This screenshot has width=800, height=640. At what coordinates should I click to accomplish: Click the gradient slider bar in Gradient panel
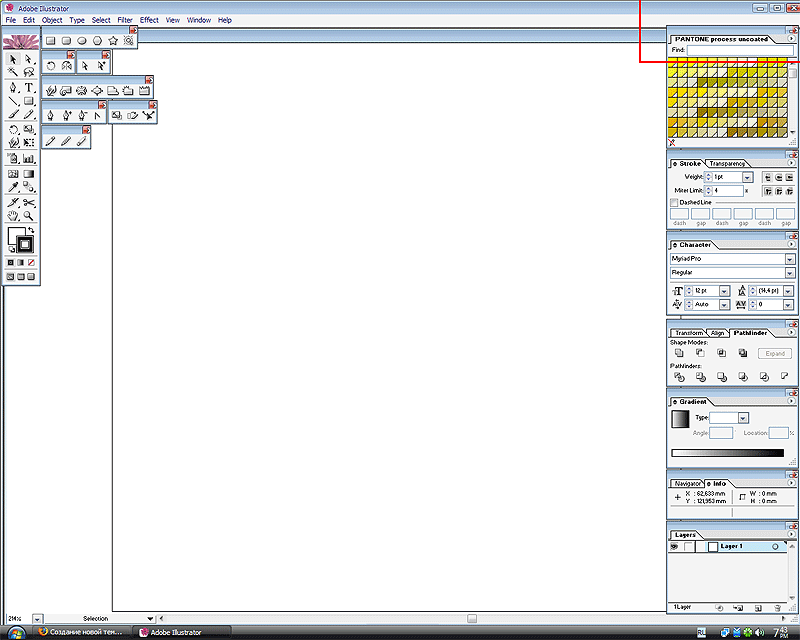(728, 453)
